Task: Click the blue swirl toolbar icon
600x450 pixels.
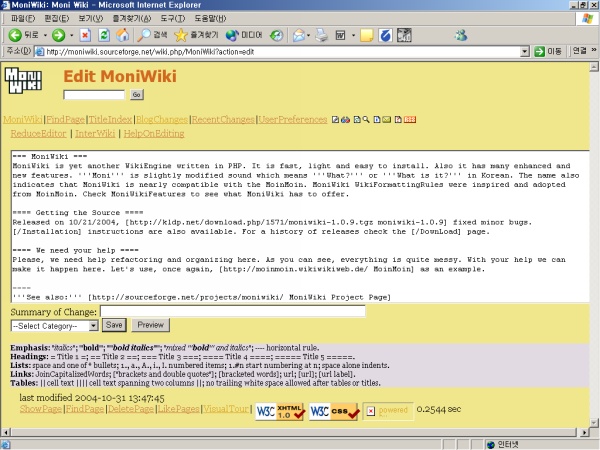Action: [x=385, y=35]
